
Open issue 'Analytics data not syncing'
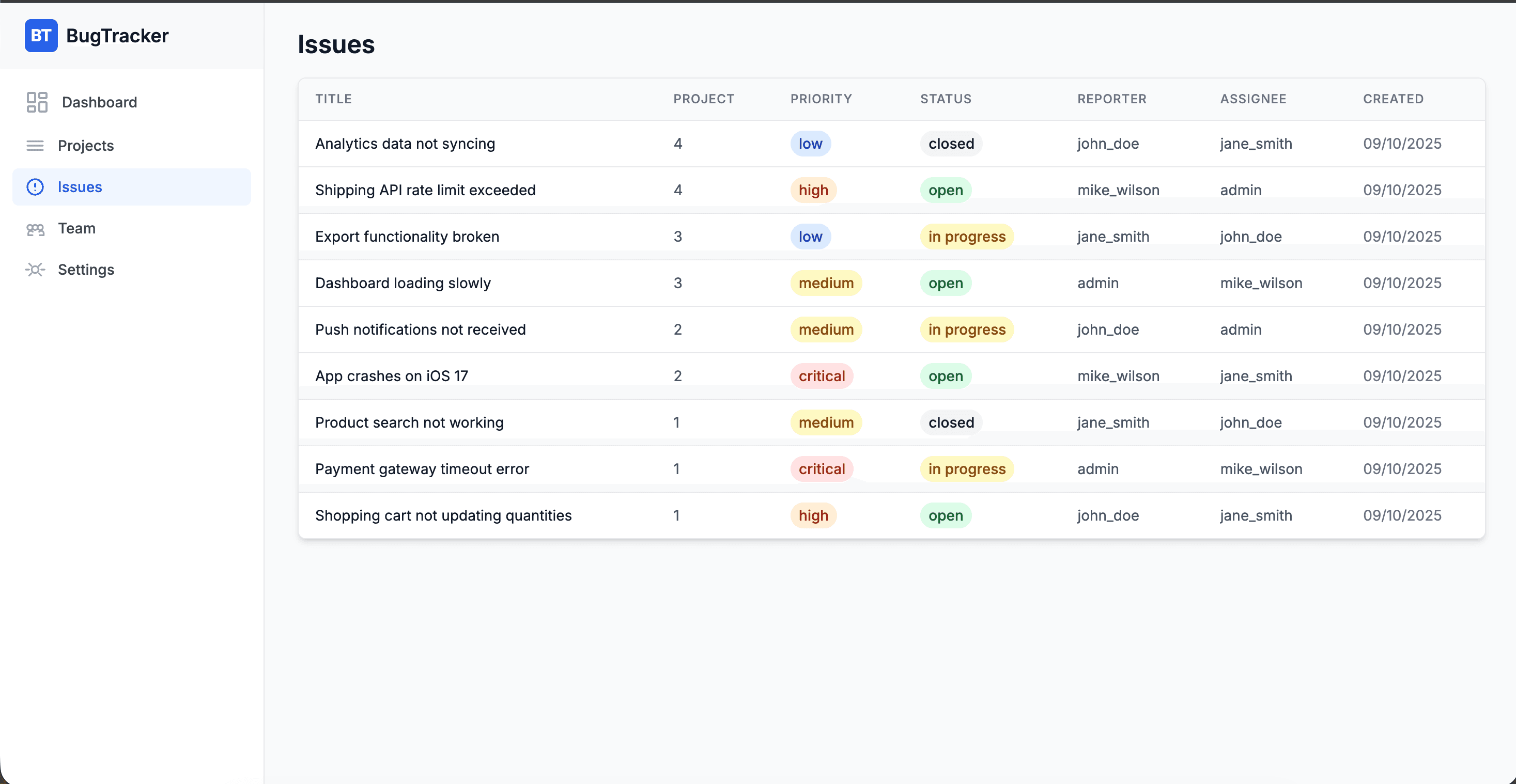pos(405,144)
